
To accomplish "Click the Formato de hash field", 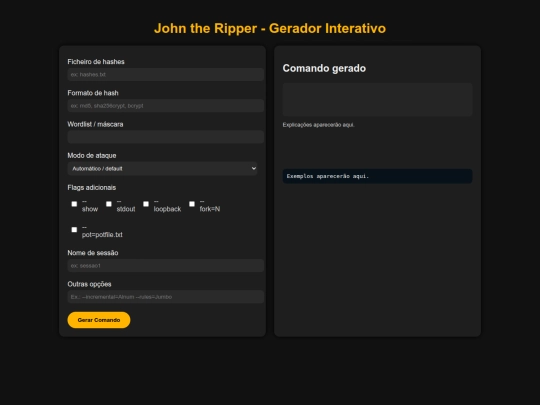I will [166, 106].
